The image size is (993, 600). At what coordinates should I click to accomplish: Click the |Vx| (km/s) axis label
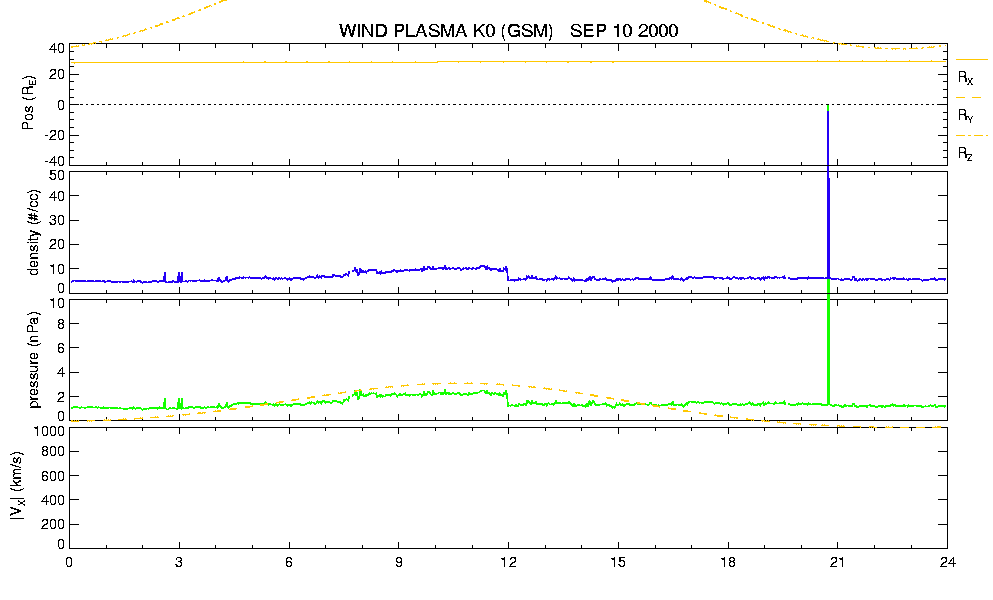pos(18,487)
